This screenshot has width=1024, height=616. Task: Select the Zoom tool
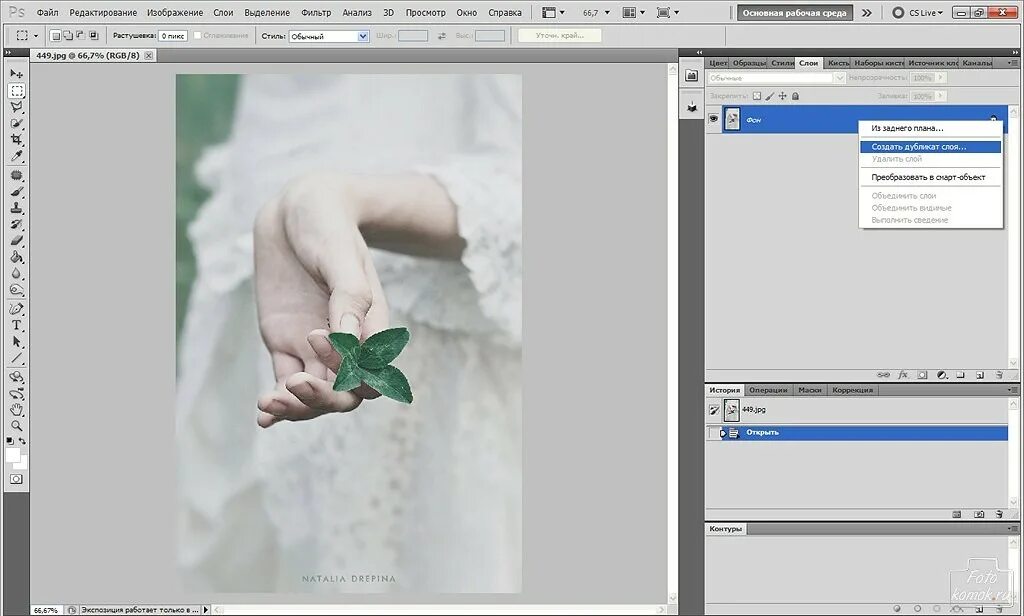[16, 426]
